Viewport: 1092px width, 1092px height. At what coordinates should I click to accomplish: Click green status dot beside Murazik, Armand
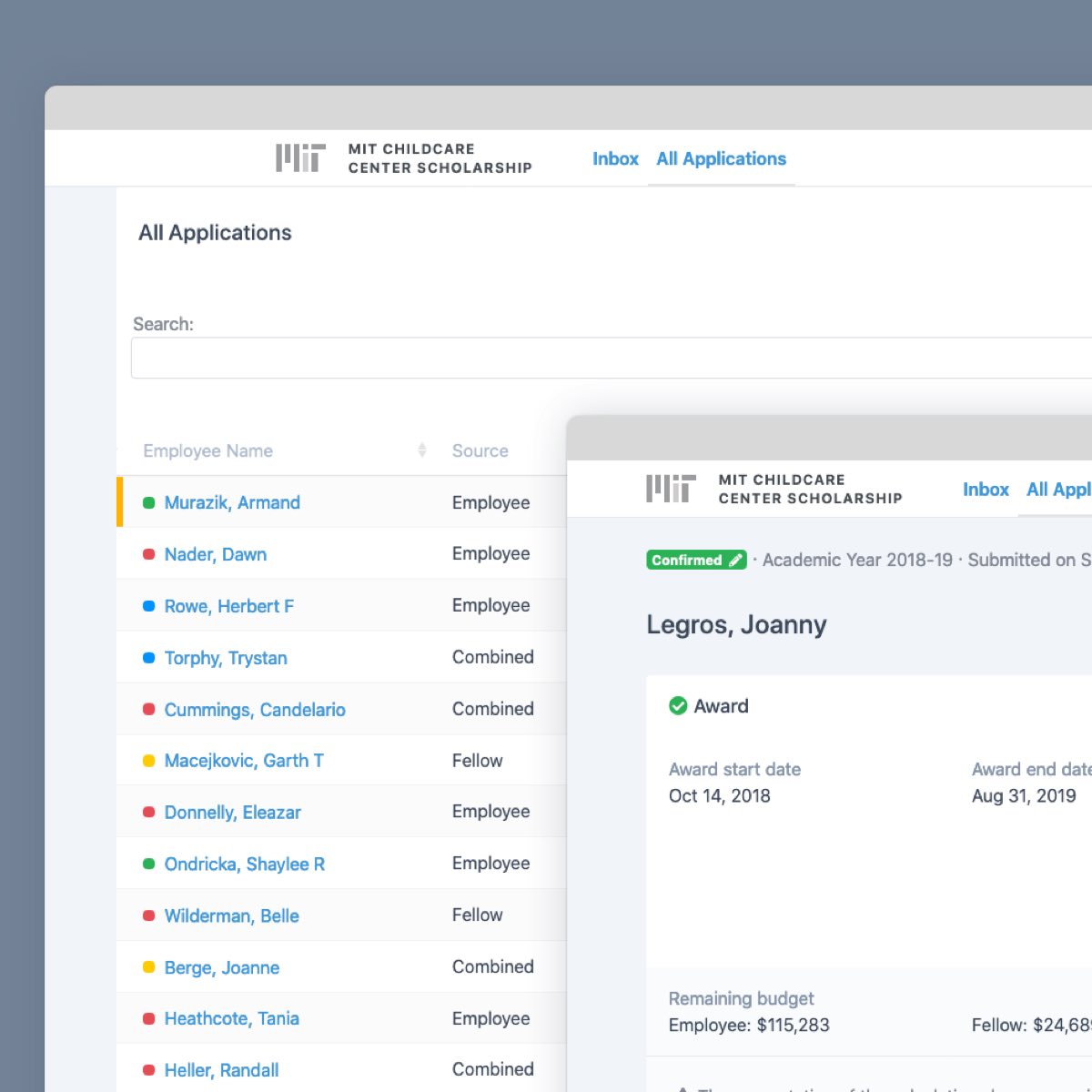pos(149,503)
